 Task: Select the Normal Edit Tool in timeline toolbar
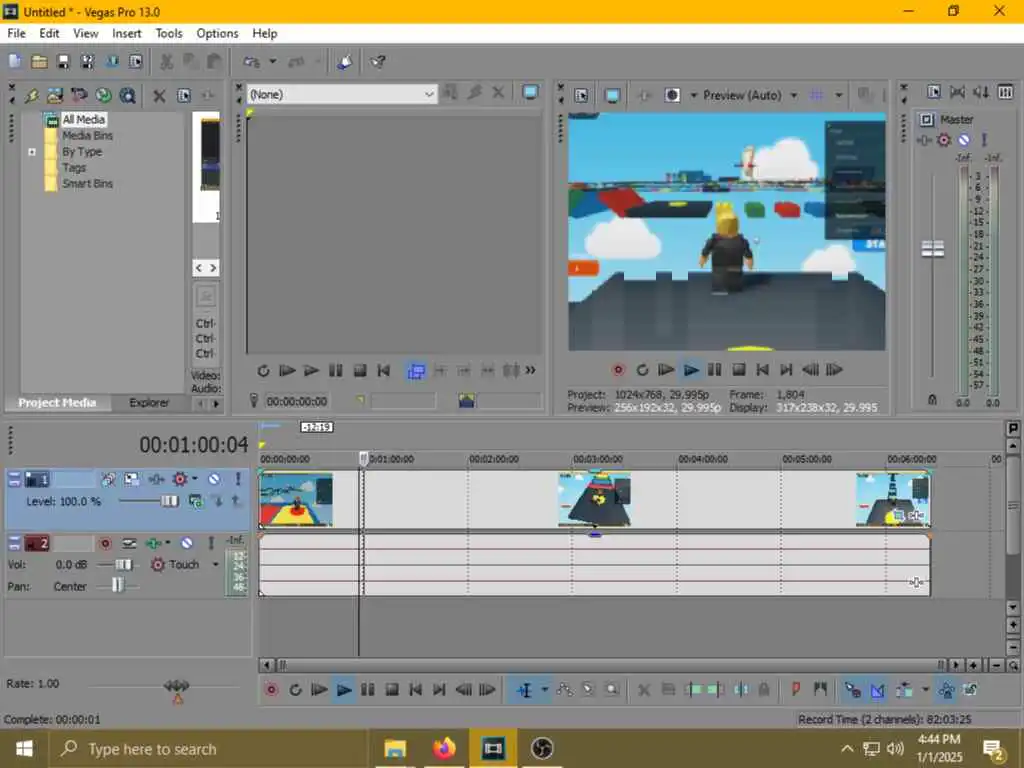(x=524, y=690)
